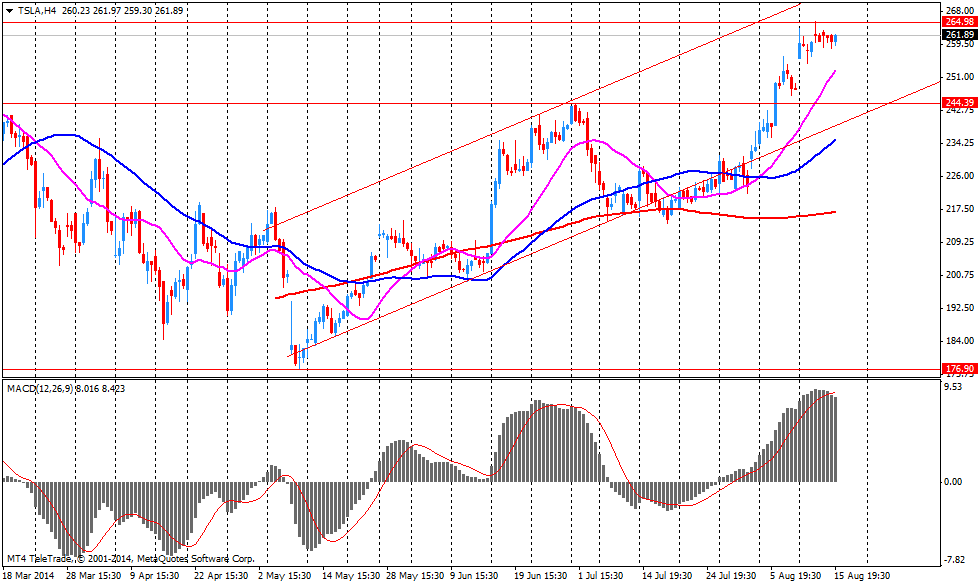Viewport: 980px width, 584px height.
Task: Select the 184.00 price scale value
Action: pyautogui.click(x=961, y=341)
